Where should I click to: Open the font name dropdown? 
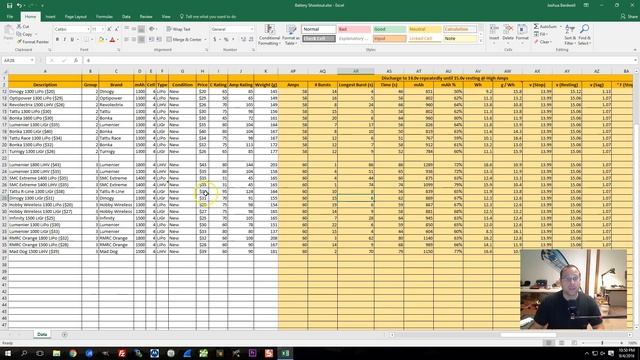88,29
